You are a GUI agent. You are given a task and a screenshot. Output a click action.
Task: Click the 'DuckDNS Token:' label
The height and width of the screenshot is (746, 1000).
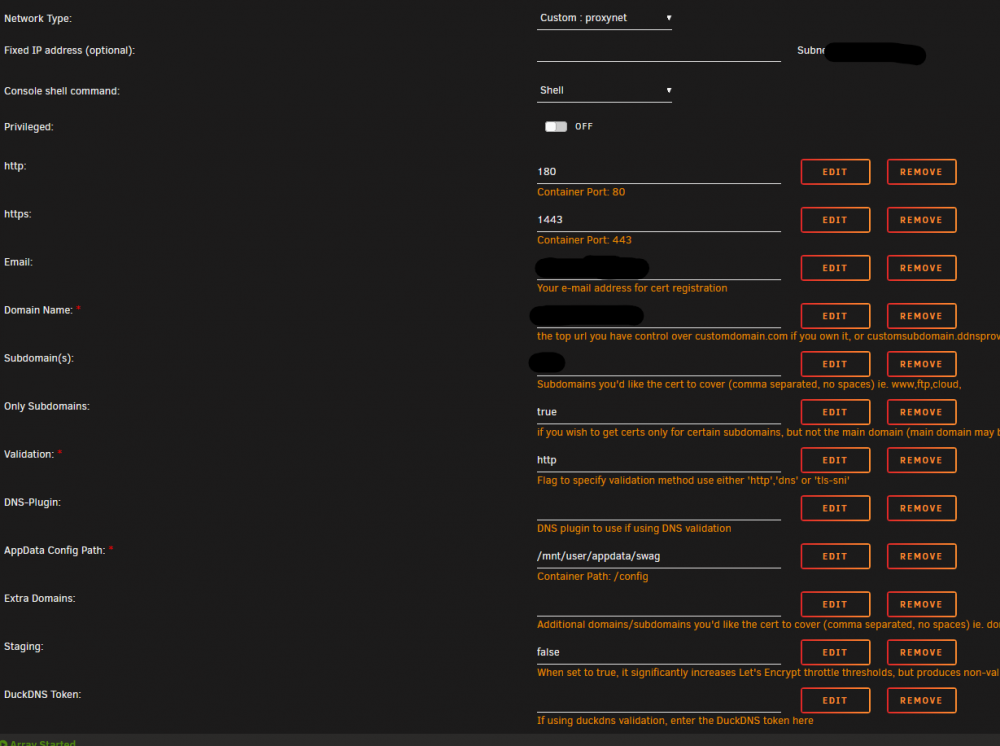point(42,694)
